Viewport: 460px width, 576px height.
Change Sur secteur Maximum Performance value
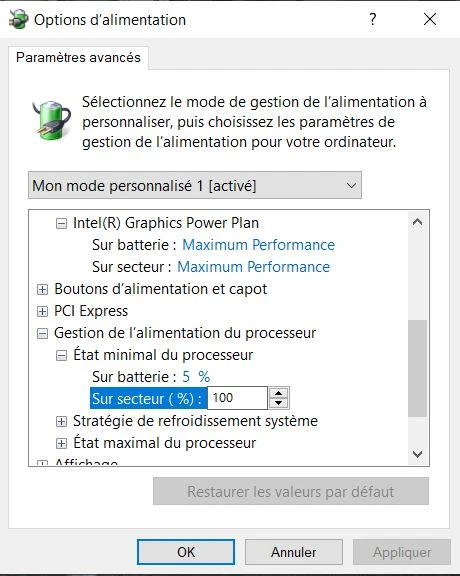click(254, 267)
